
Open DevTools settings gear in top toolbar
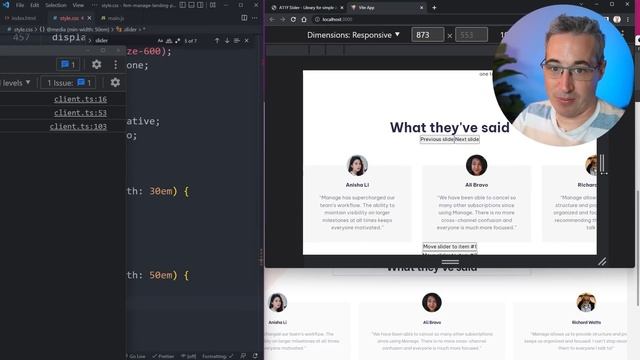coord(96,64)
